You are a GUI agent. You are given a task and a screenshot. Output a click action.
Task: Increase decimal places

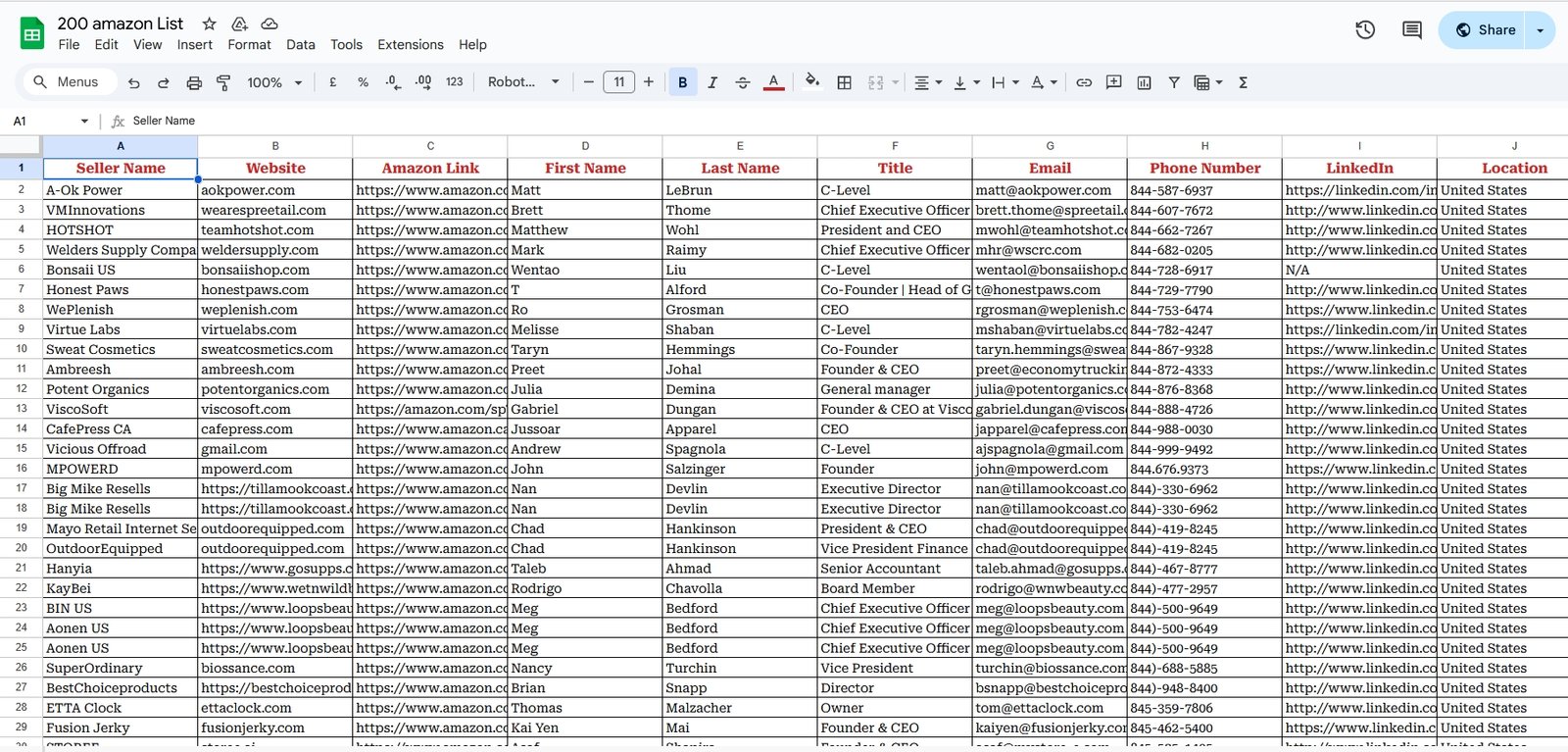(x=423, y=83)
